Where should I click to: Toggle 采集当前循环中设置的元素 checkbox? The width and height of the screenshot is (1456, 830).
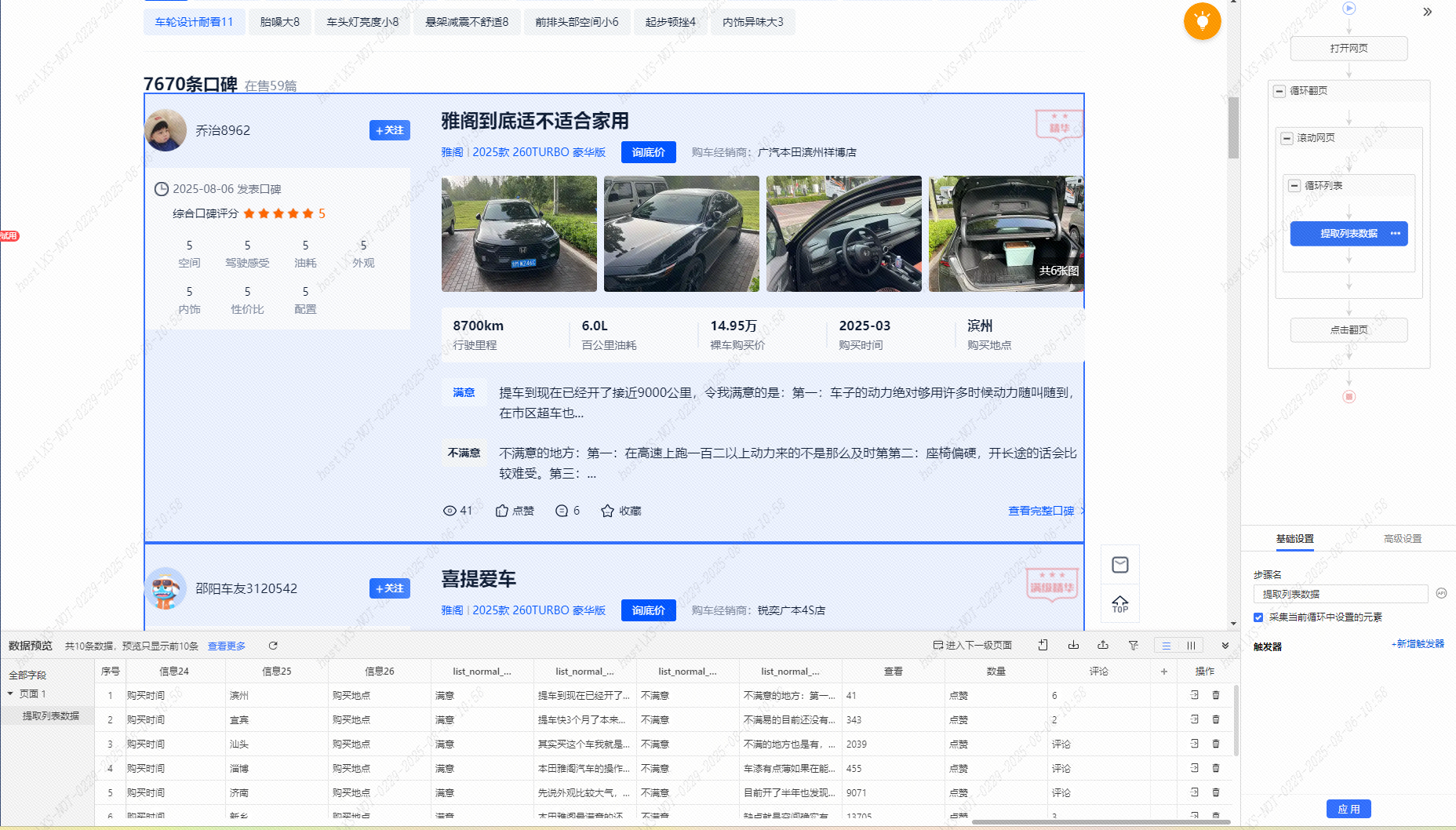click(1258, 617)
